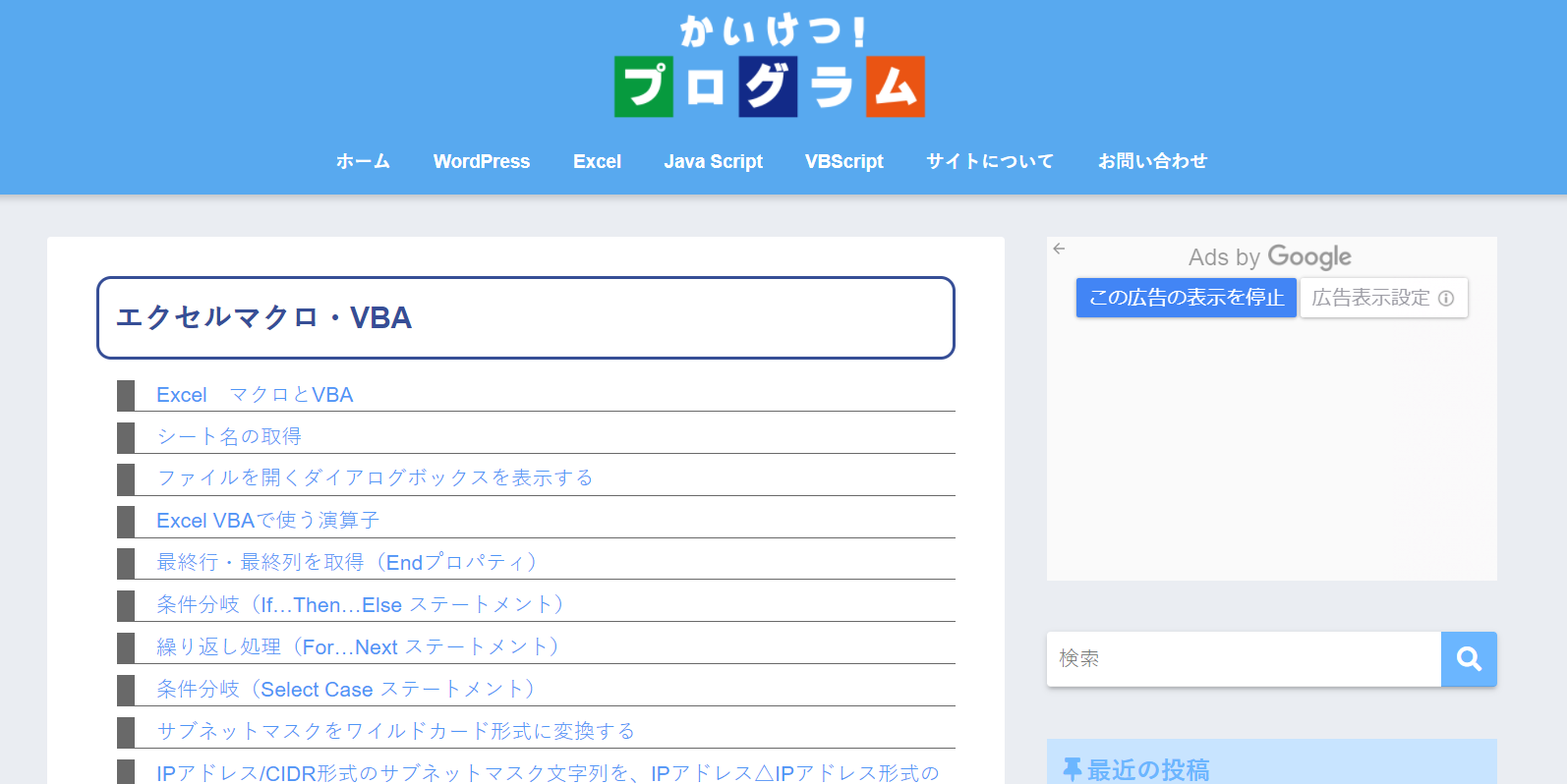
Task: Click the info icon beside 広告表示設定
Action: click(x=1446, y=299)
